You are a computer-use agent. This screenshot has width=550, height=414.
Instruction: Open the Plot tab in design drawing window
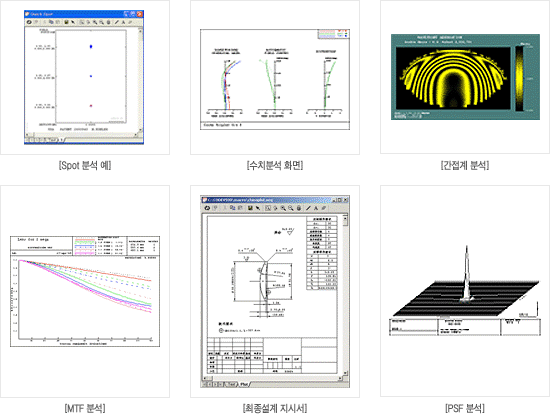[x=244, y=384]
